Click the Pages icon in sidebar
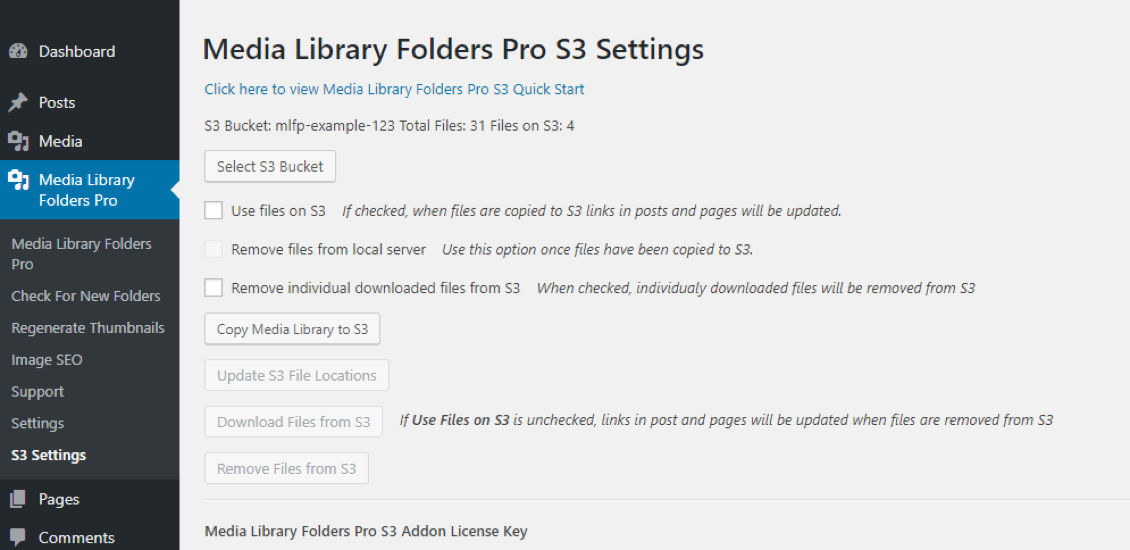Viewport: 1130px width, 550px height. [18, 499]
